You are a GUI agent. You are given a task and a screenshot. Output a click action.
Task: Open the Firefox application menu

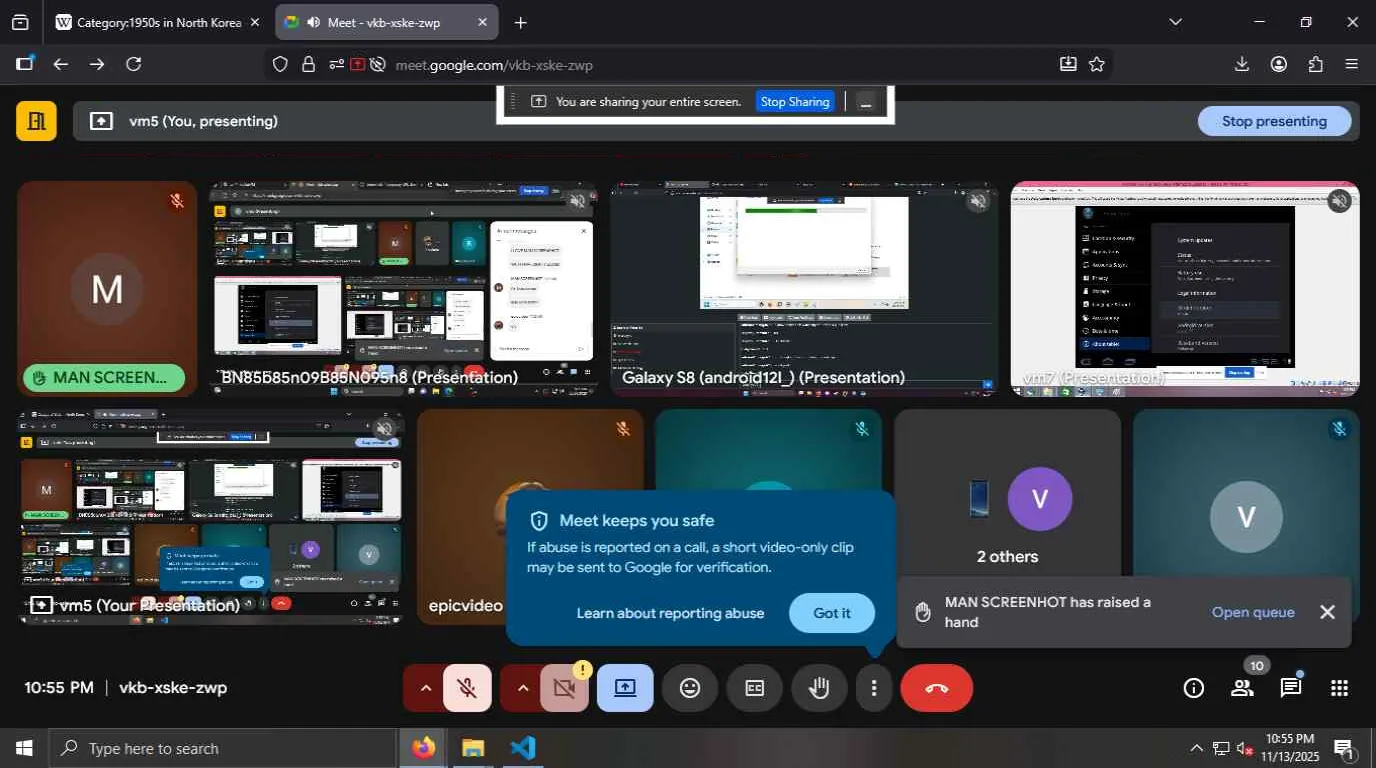coord(1352,64)
